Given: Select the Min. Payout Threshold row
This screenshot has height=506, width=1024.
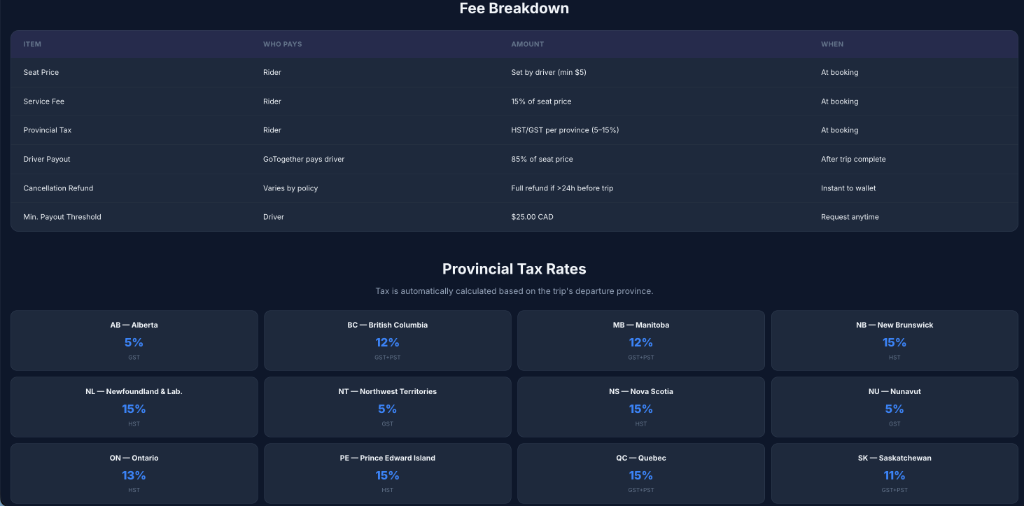Looking at the screenshot, I should pyautogui.click(x=514, y=217).
